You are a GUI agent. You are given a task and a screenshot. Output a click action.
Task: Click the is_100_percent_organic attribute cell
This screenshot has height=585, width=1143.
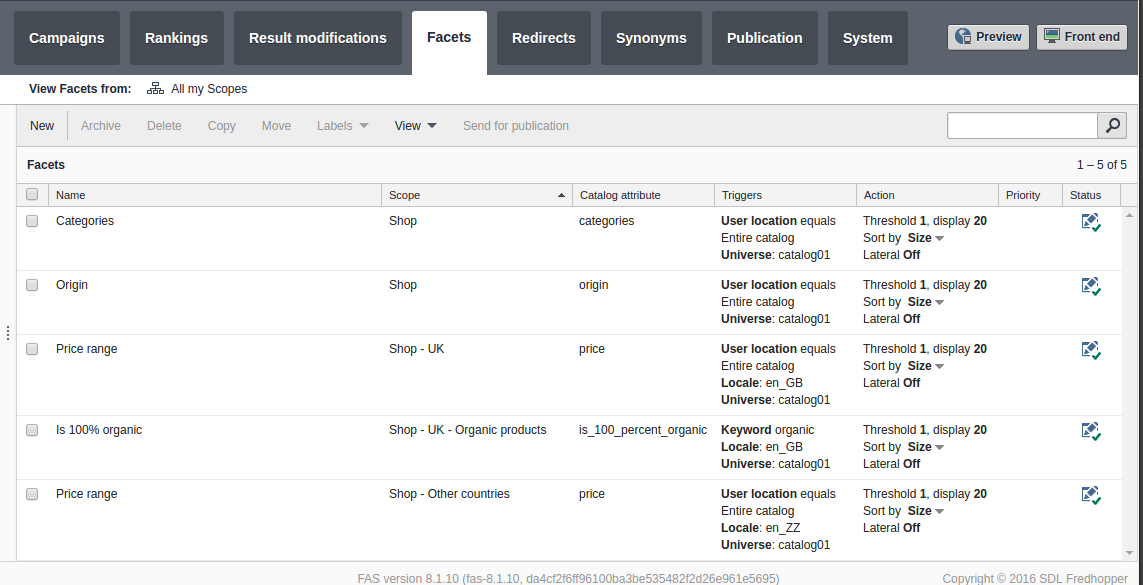click(643, 430)
